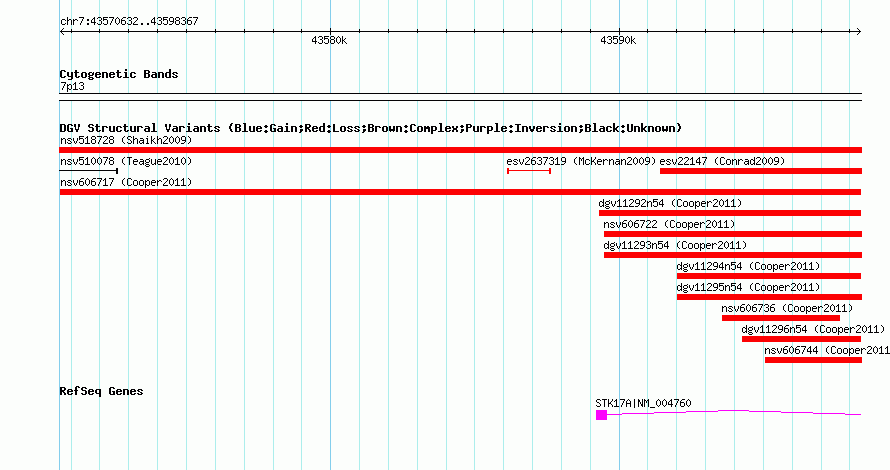This screenshot has height=470, width=890.
Task: Click the dgv11293n54 (Cooper2011) red bar
Action: pyautogui.click(x=733, y=255)
